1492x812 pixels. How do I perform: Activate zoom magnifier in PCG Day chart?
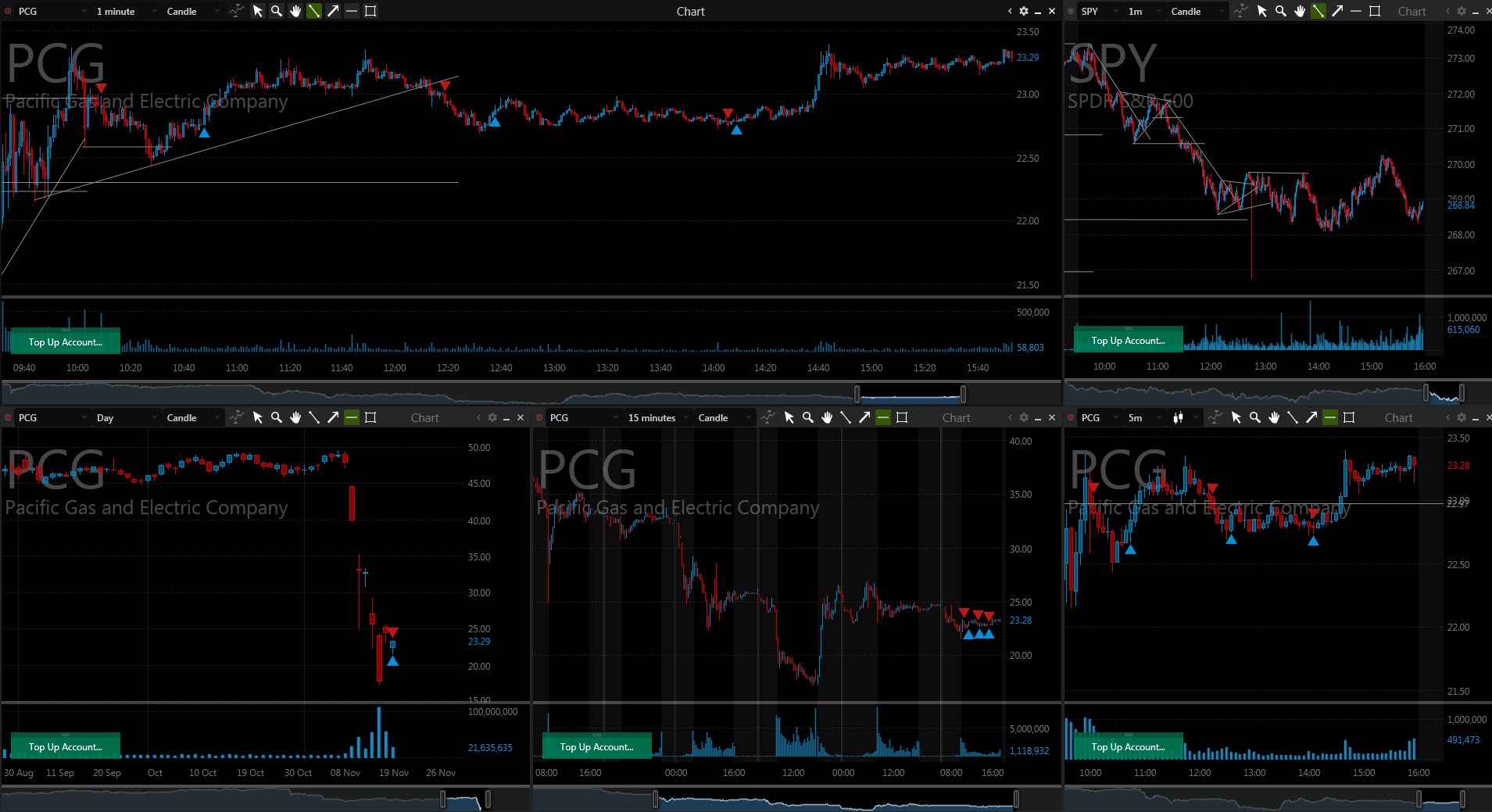tap(277, 417)
